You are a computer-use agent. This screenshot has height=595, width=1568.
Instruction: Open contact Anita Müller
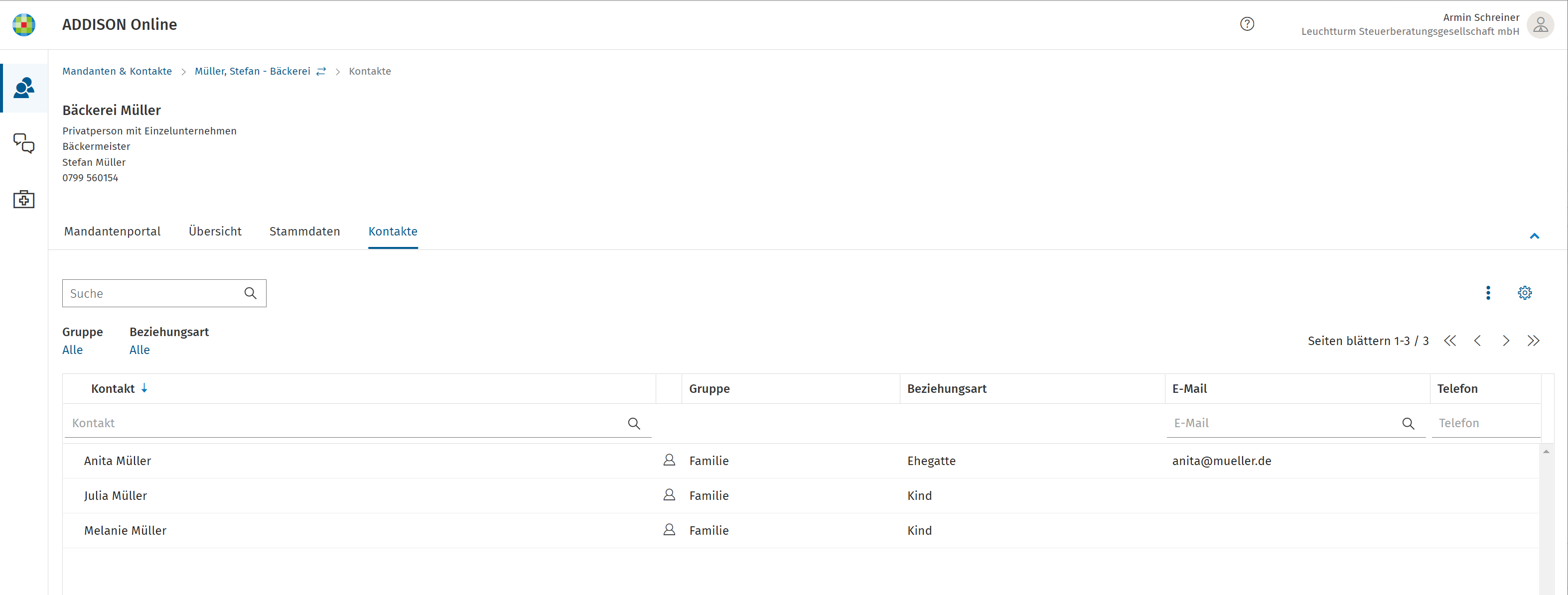pyautogui.click(x=118, y=461)
